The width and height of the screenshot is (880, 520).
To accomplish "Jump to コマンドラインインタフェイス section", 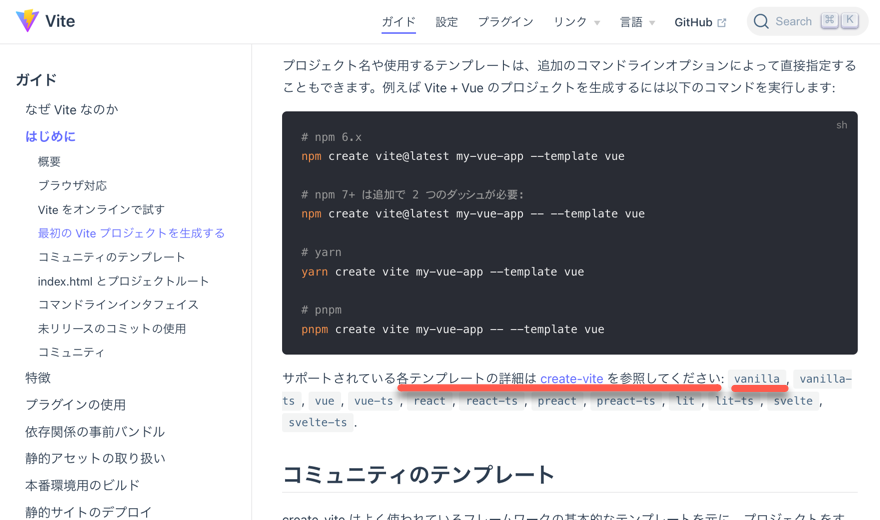I will 118,305.
